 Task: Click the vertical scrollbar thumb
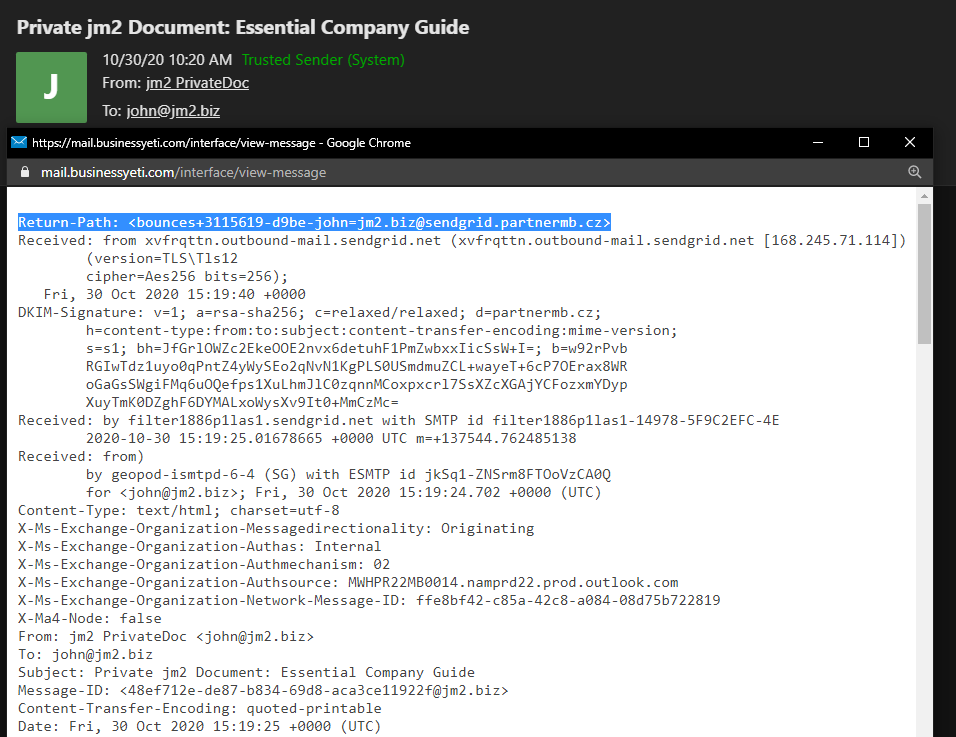925,275
